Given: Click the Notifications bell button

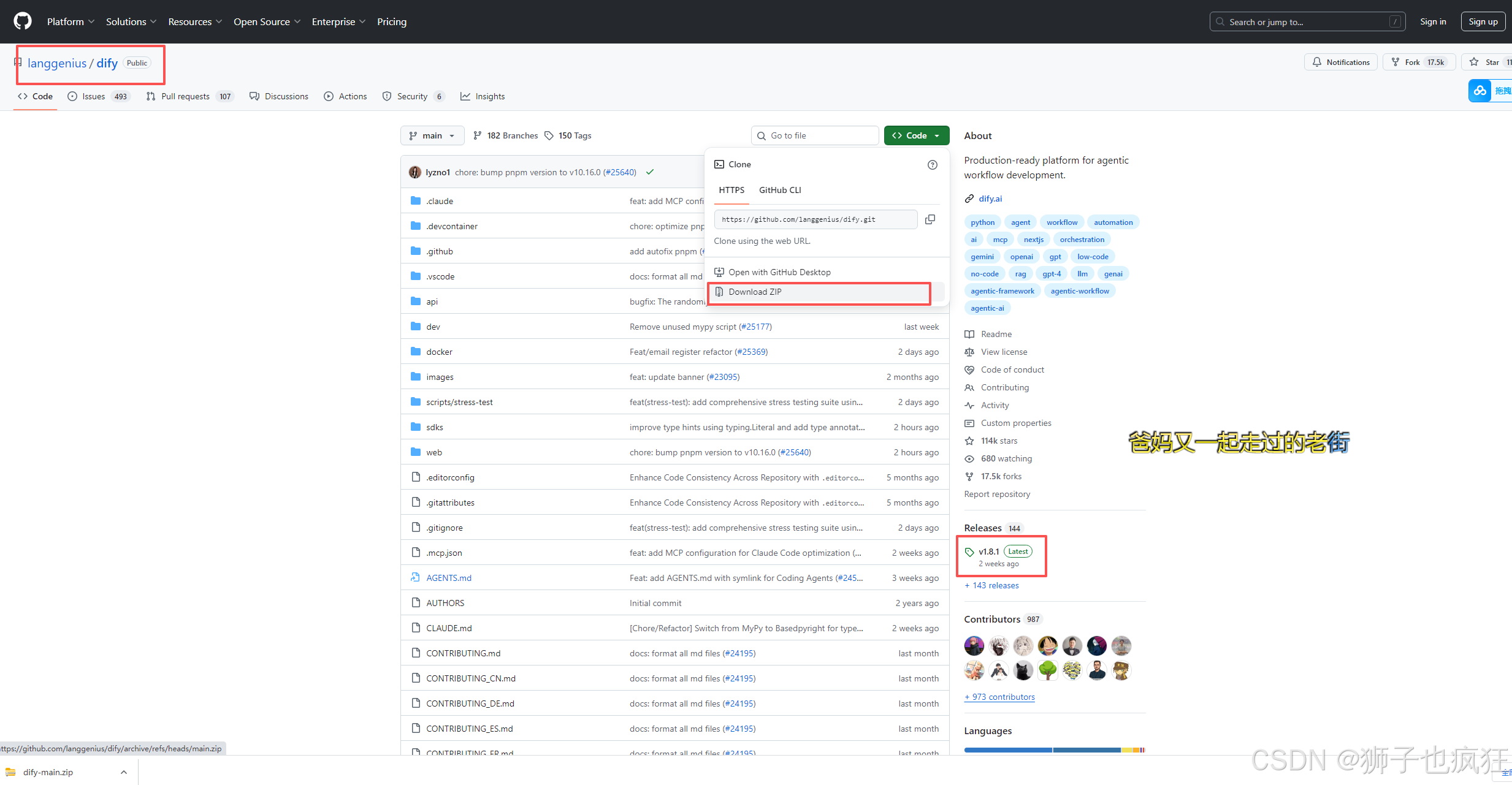Looking at the screenshot, I should [x=1341, y=63].
